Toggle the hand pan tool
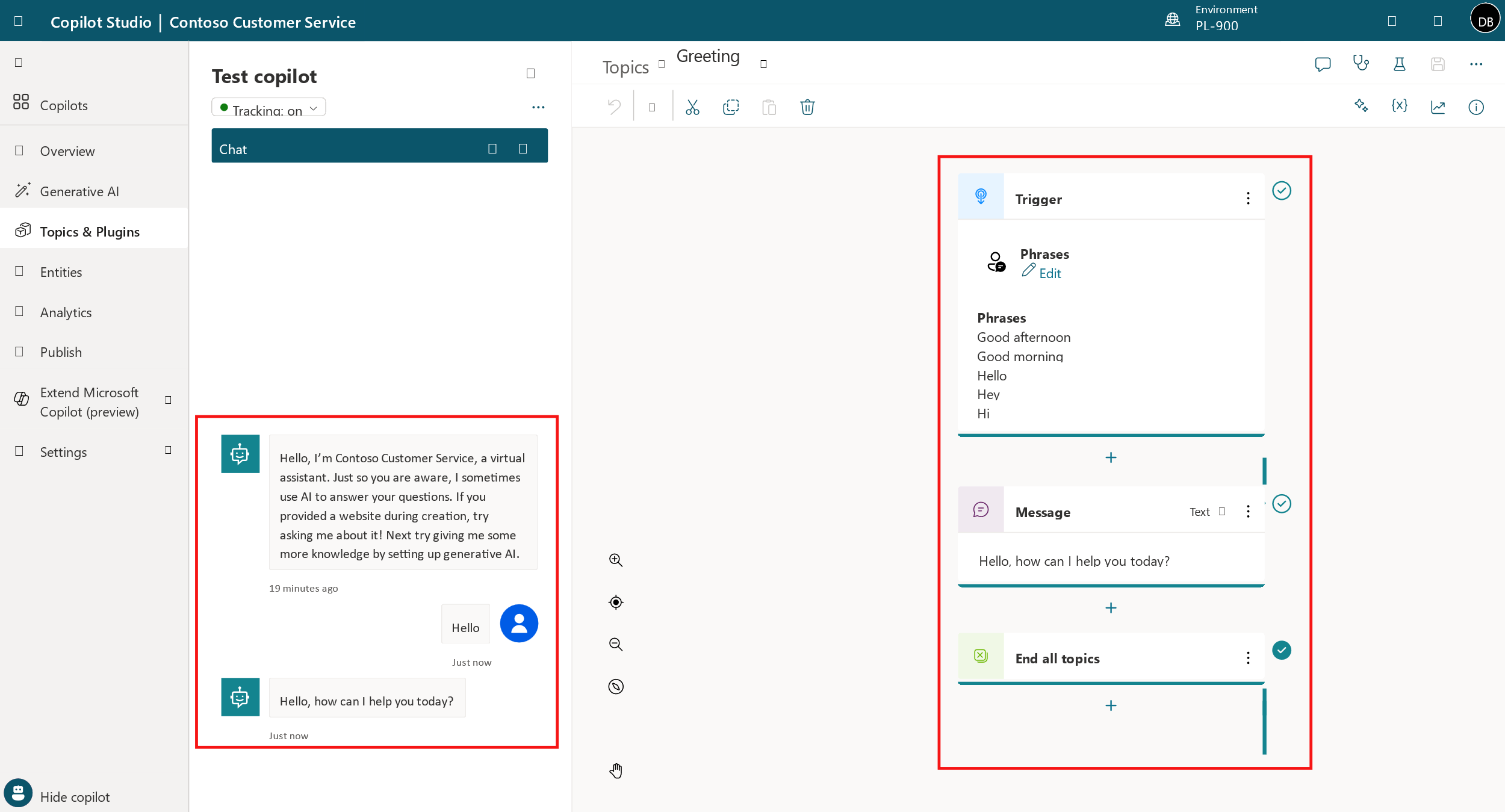The image size is (1505, 812). (616, 770)
